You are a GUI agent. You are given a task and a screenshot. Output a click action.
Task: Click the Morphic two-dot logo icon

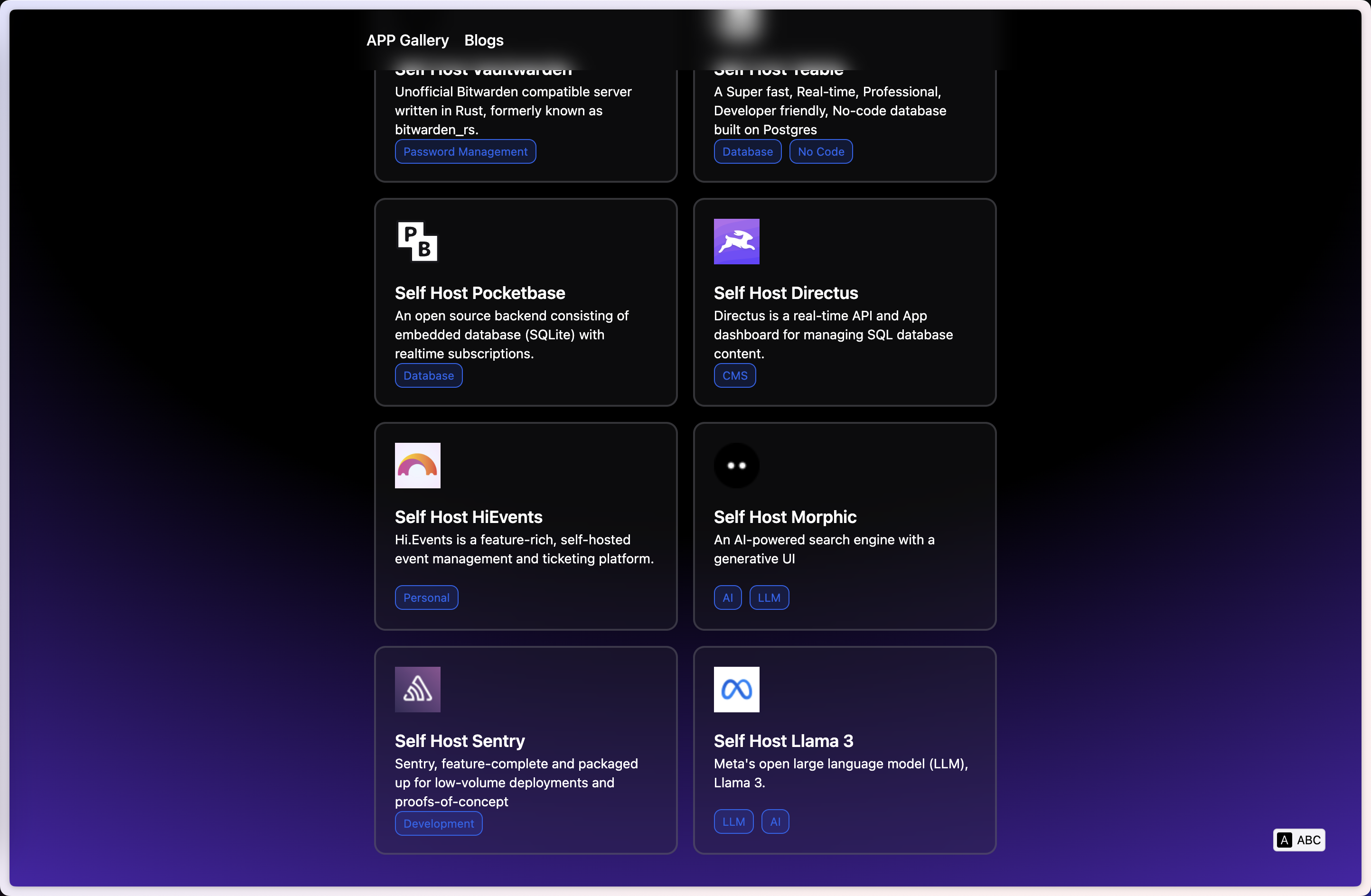(x=736, y=465)
